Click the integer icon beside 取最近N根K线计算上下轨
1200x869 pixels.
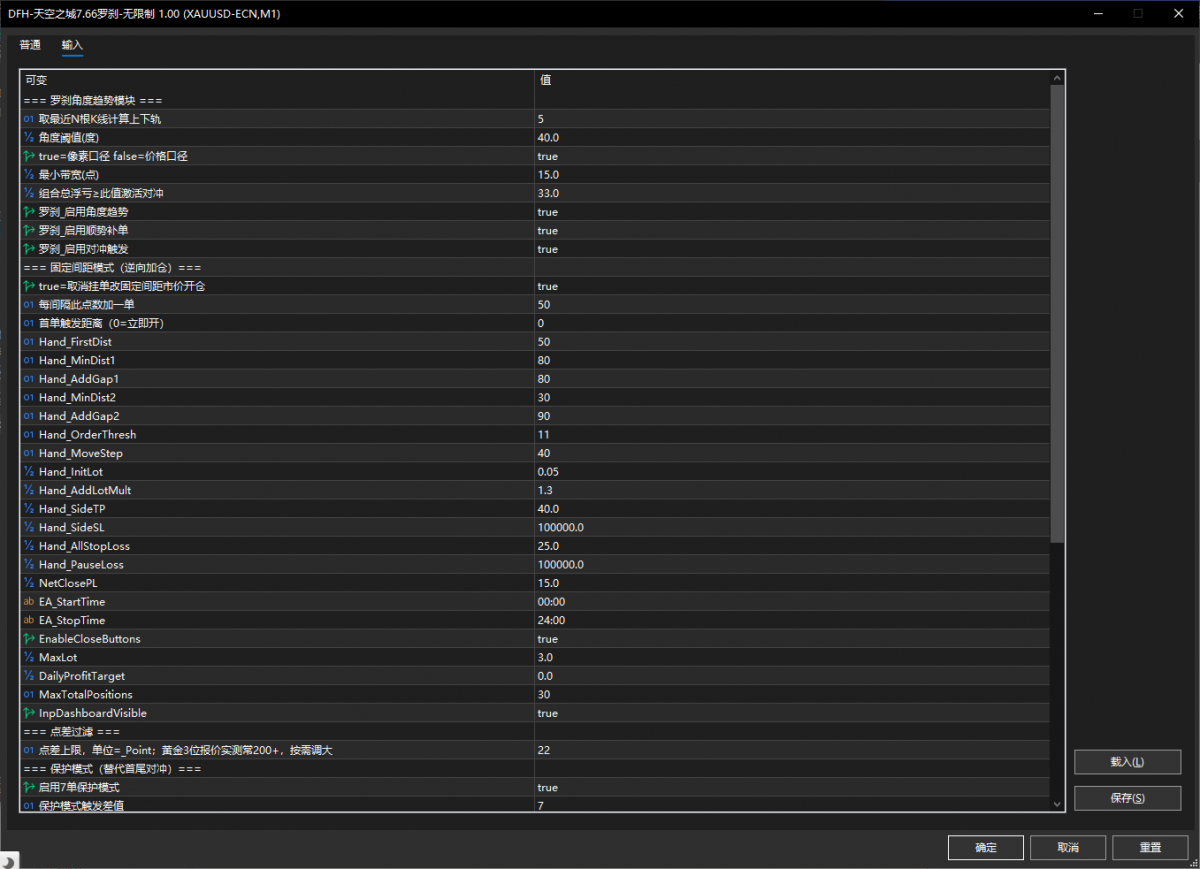29,119
